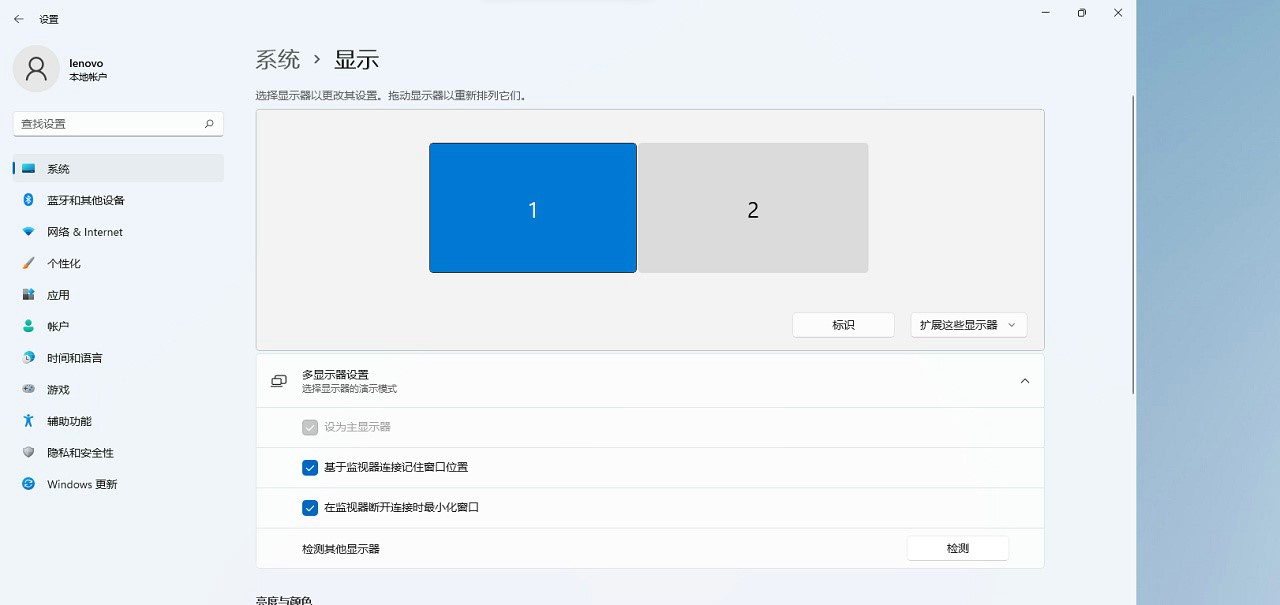
Task: Toggle 基于监视器连接记住窗口位置 checkbox
Action: tap(310, 467)
